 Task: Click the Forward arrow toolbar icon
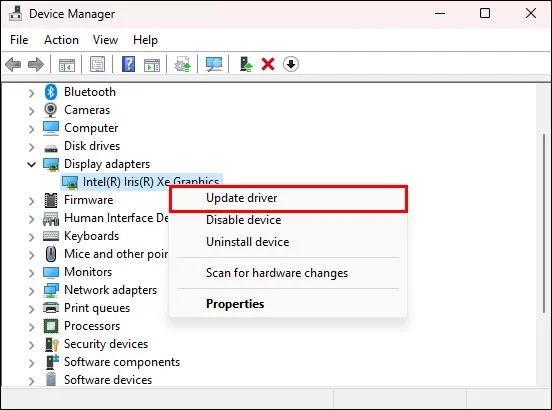[36, 64]
